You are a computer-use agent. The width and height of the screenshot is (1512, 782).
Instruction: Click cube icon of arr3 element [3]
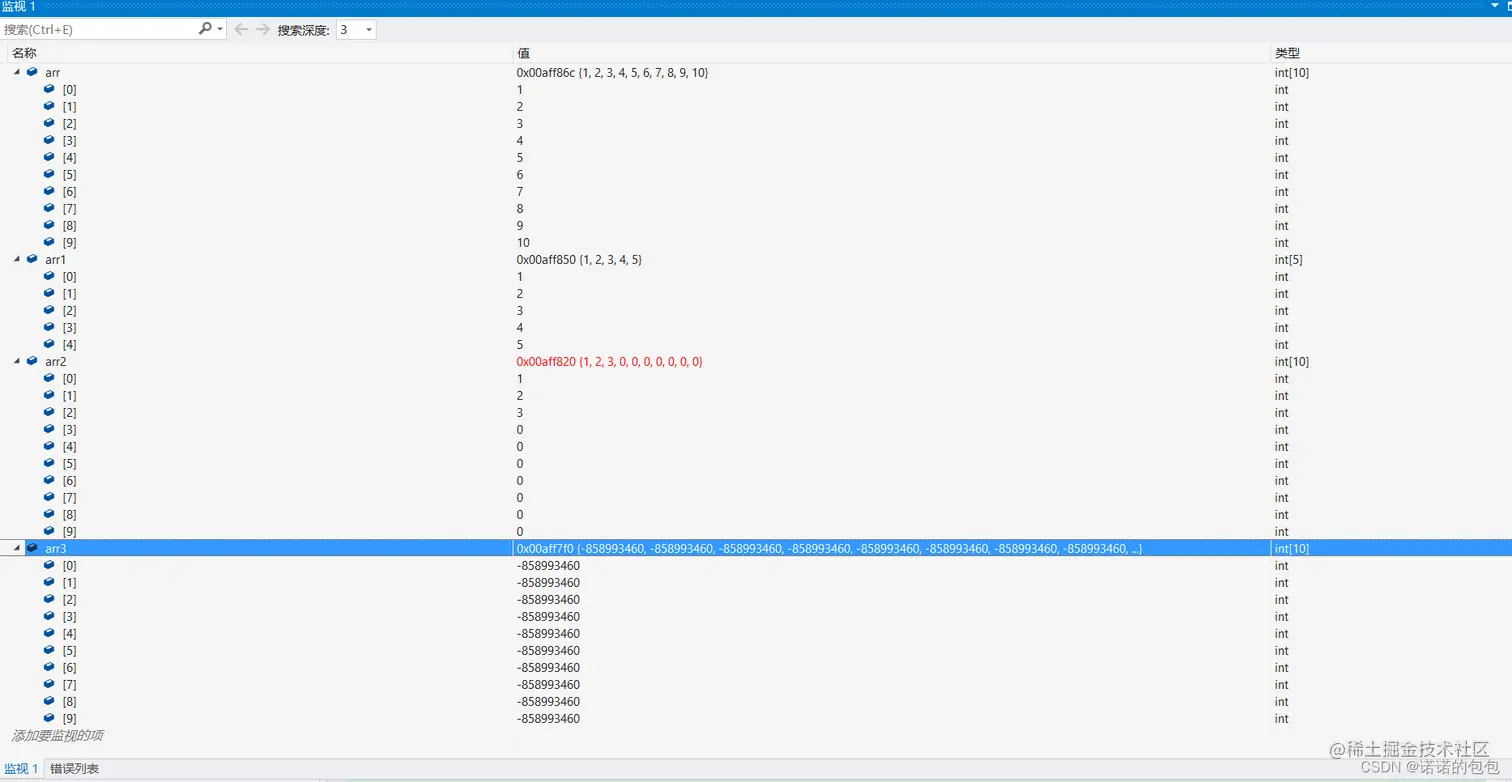pyautogui.click(x=49, y=616)
